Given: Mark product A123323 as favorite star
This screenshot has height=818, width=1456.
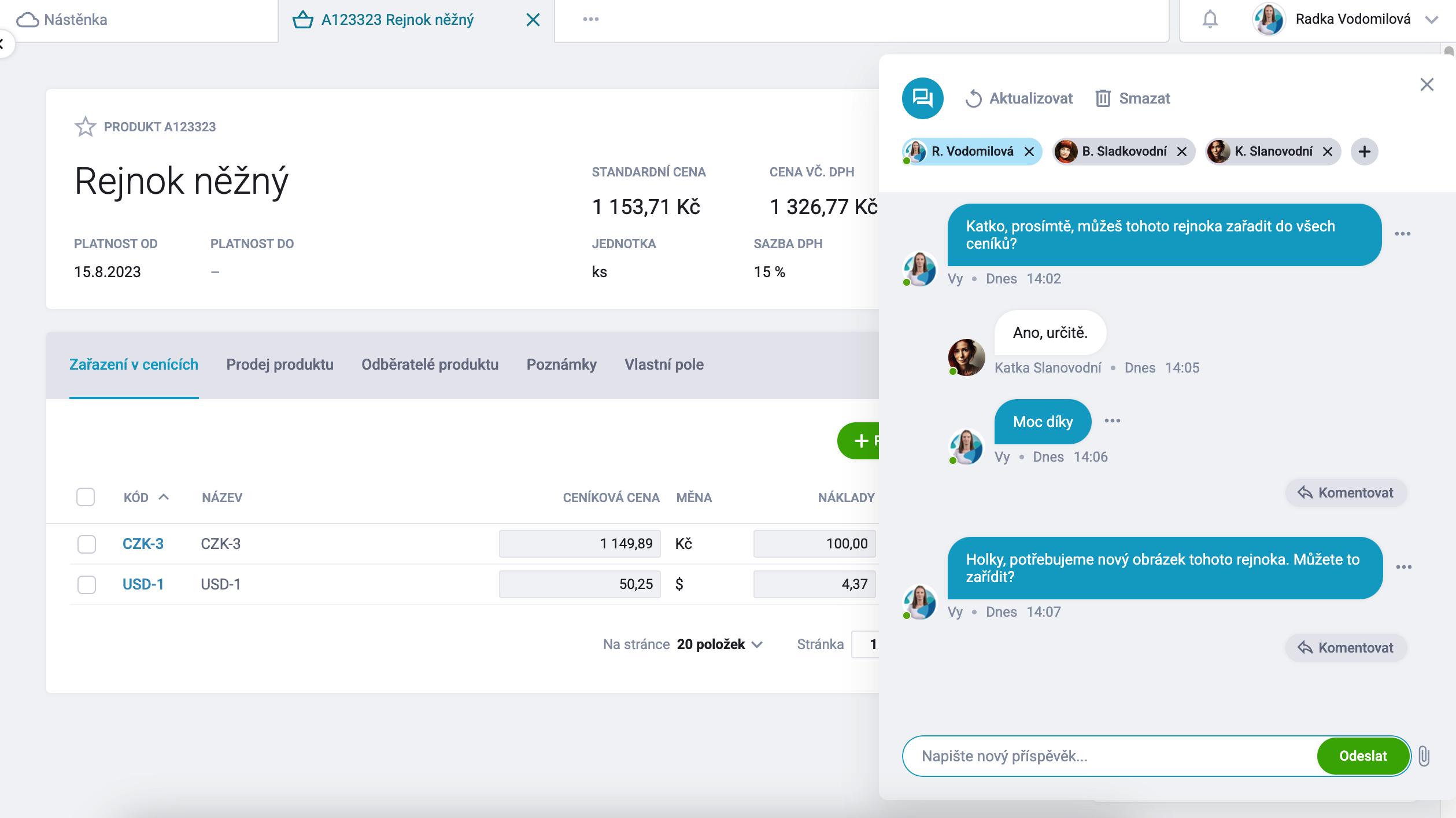Looking at the screenshot, I should [85, 127].
